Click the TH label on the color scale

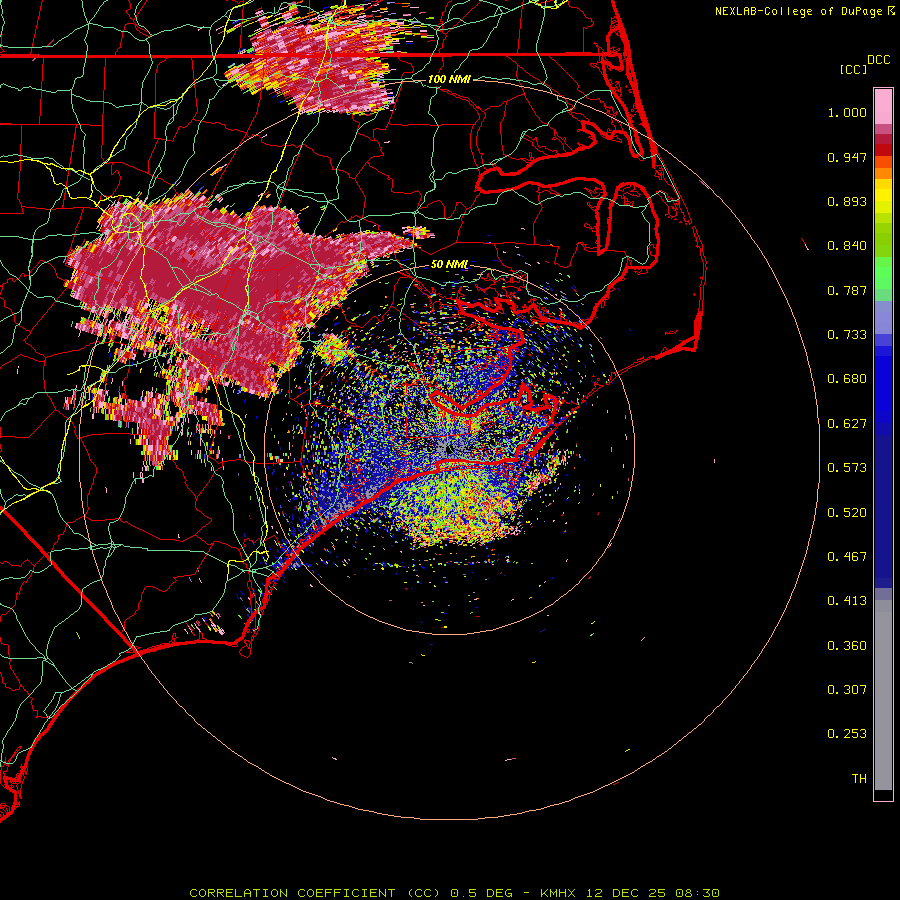(x=859, y=779)
